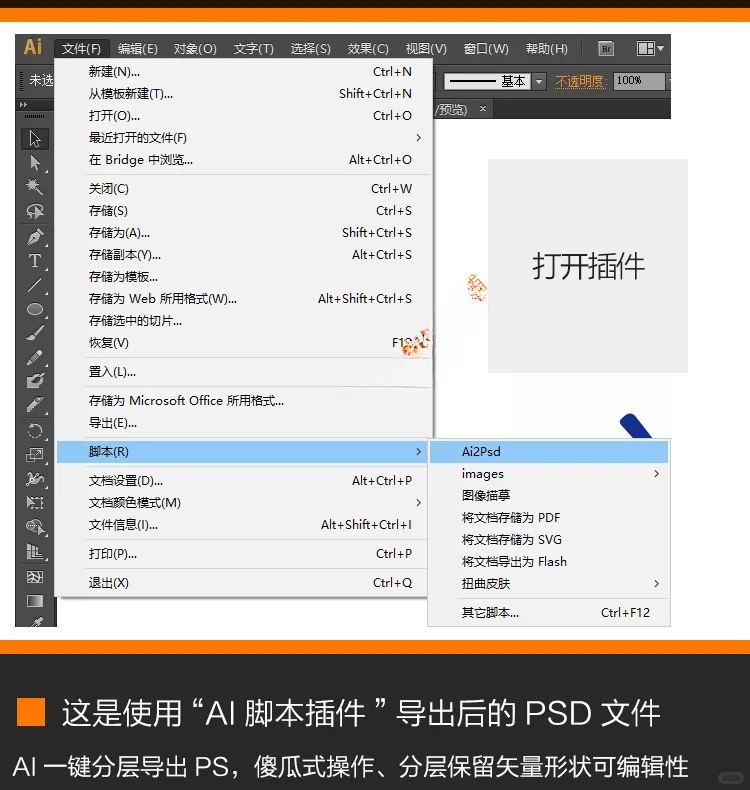
Task: Select the Paintbrush tool
Action: (35, 333)
